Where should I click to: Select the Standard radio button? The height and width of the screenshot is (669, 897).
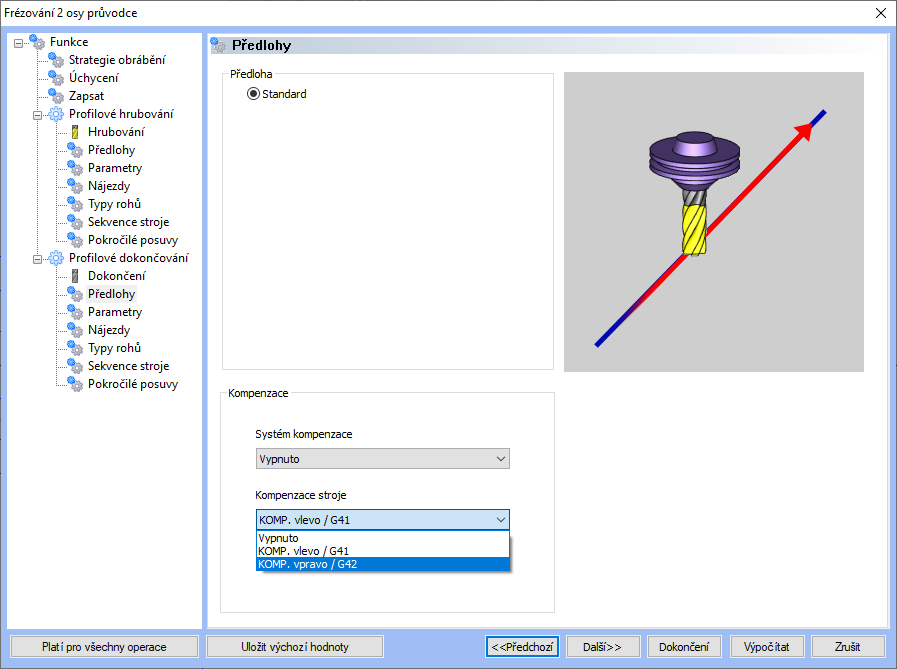pyautogui.click(x=253, y=94)
